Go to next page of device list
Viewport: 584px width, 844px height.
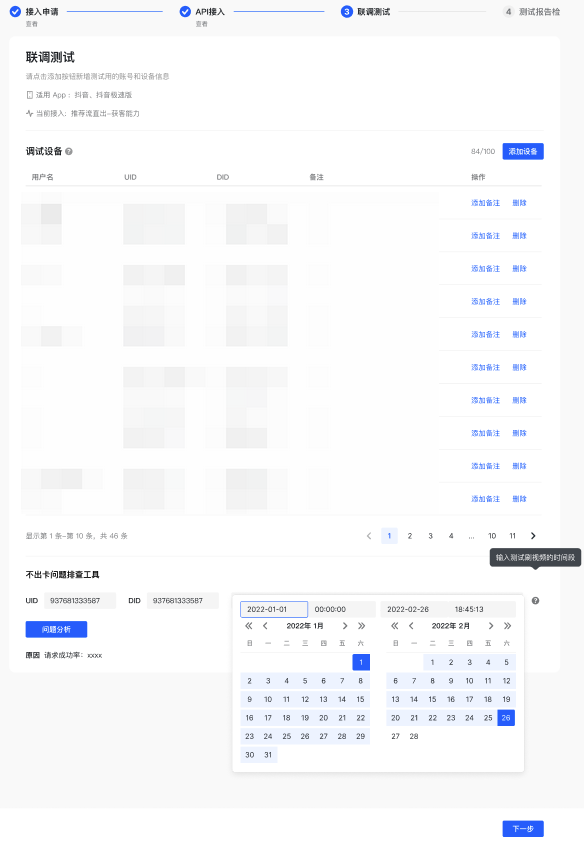click(533, 536)
